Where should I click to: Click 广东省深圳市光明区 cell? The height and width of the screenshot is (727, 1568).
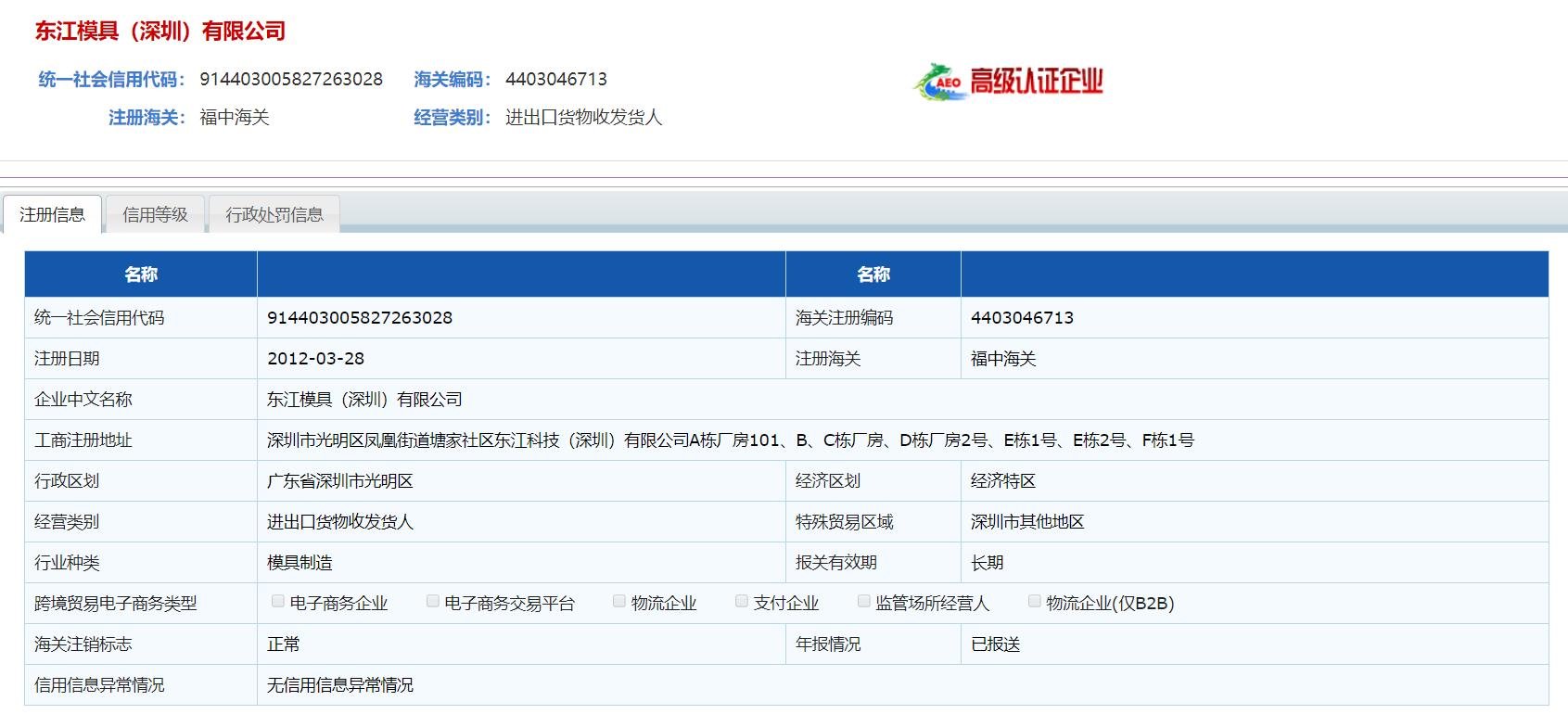pyautogui.click(x=340, y=480)
